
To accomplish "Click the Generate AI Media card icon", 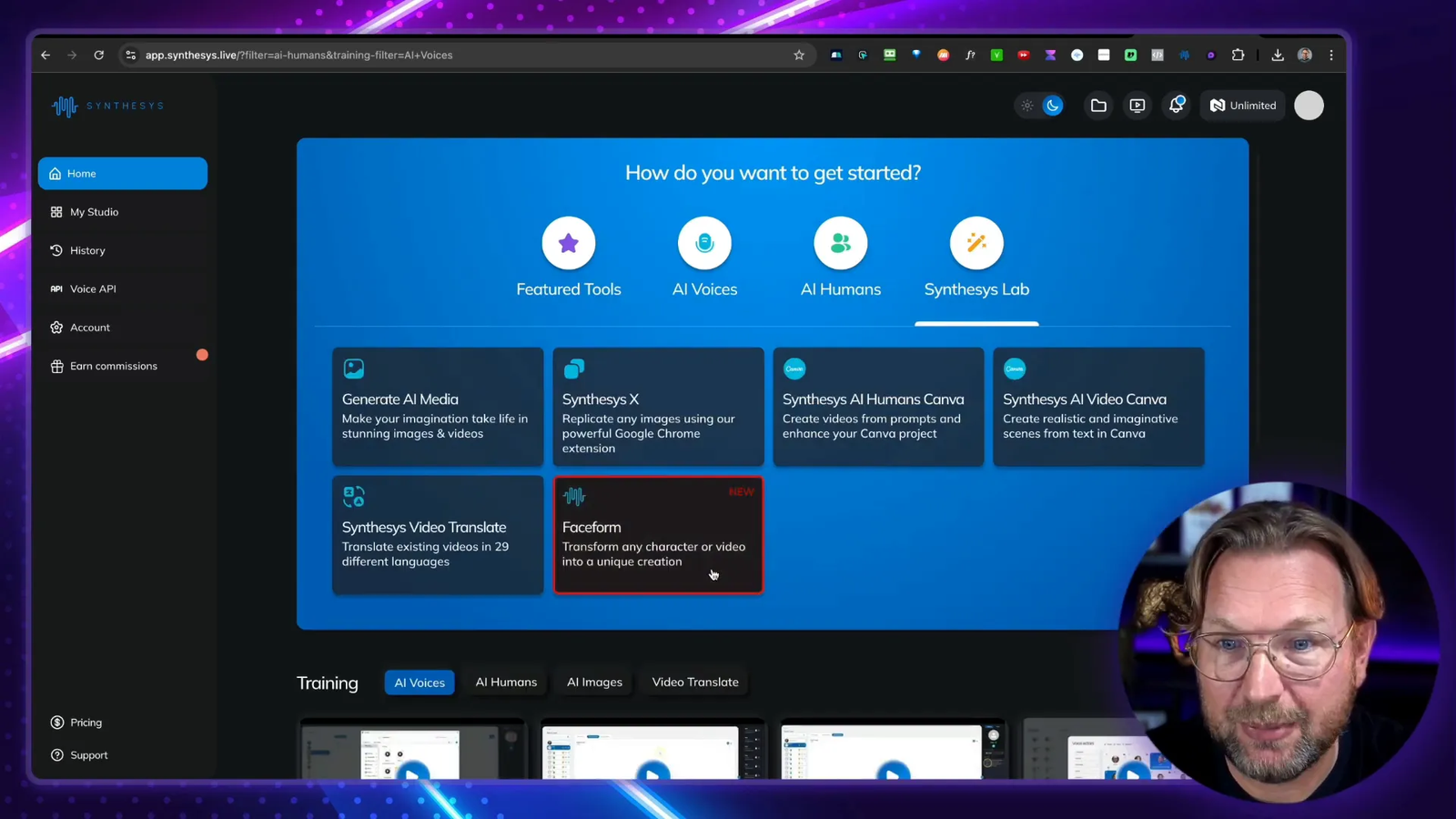I will [x=354, y=369].
